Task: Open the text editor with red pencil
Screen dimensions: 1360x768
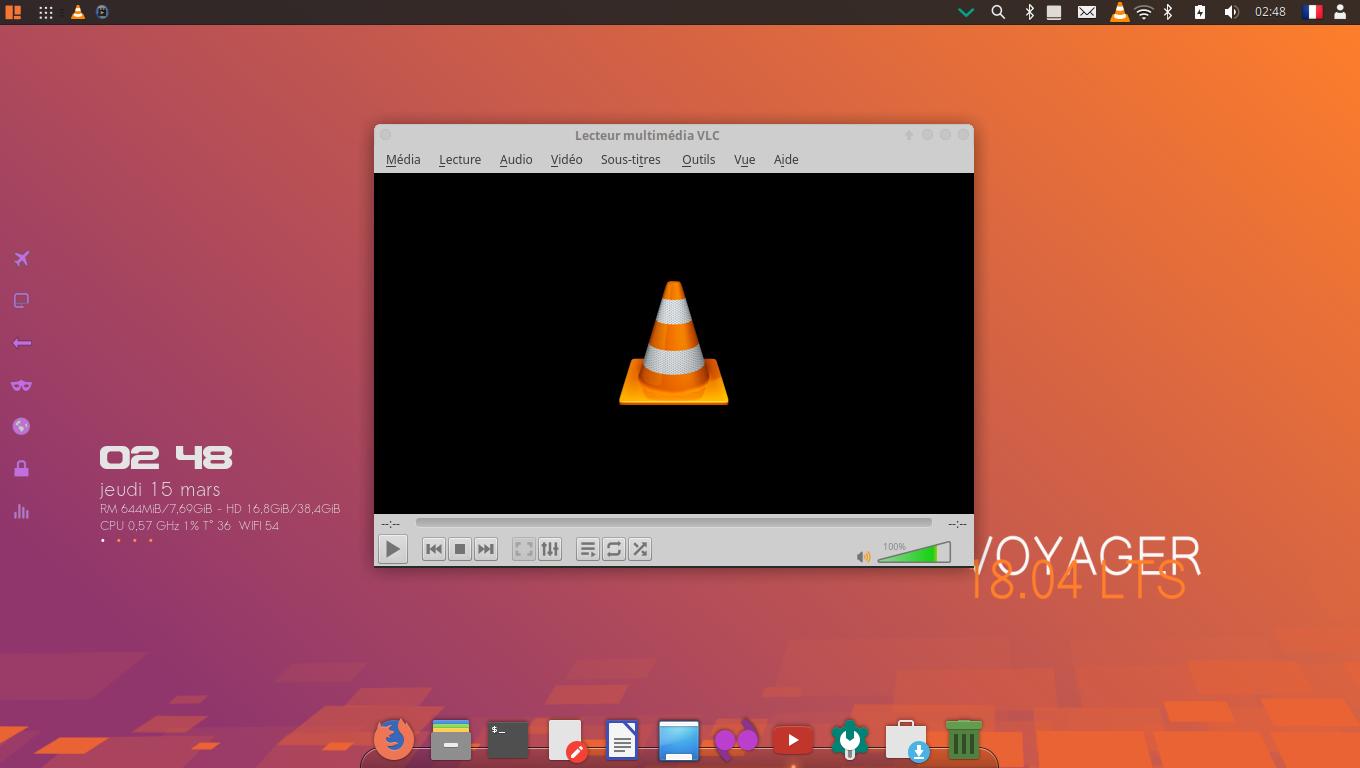Action: click(566, 741)
